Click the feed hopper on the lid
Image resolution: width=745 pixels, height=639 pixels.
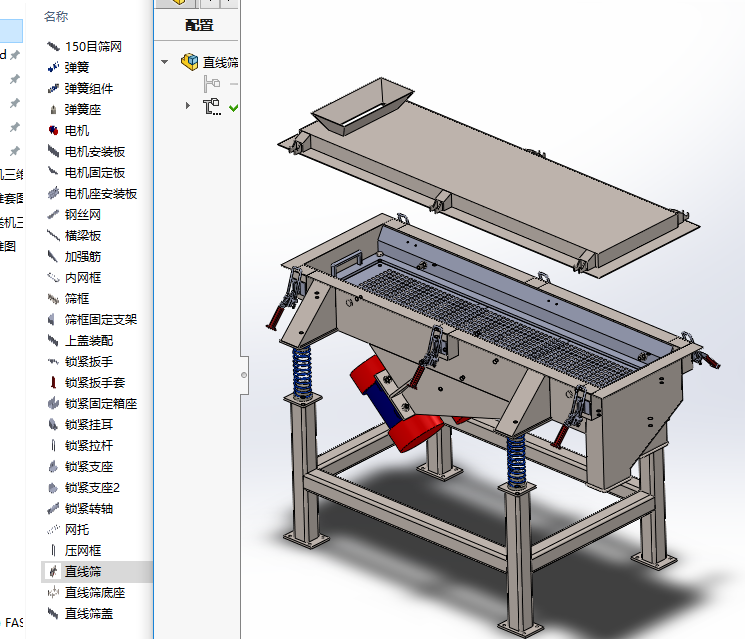click(x=362, y=106)
